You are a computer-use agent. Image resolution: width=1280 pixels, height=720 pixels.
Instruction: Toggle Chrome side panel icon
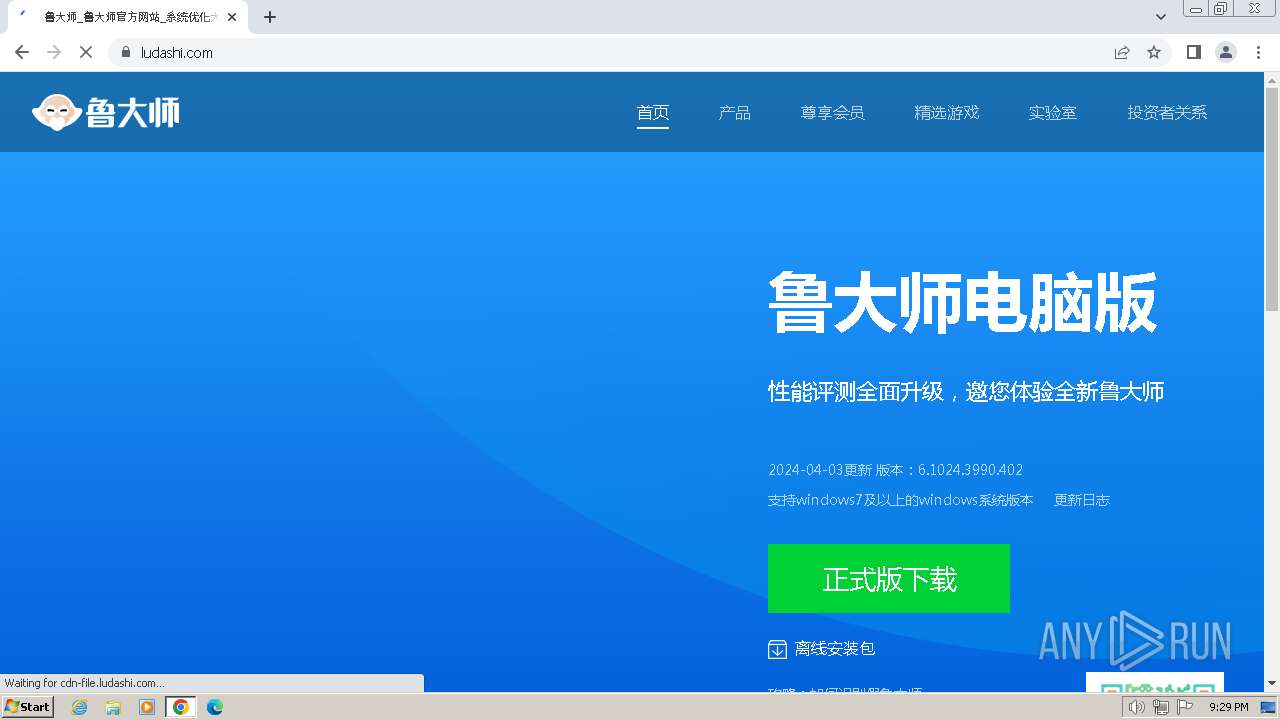coord(1193,52)
